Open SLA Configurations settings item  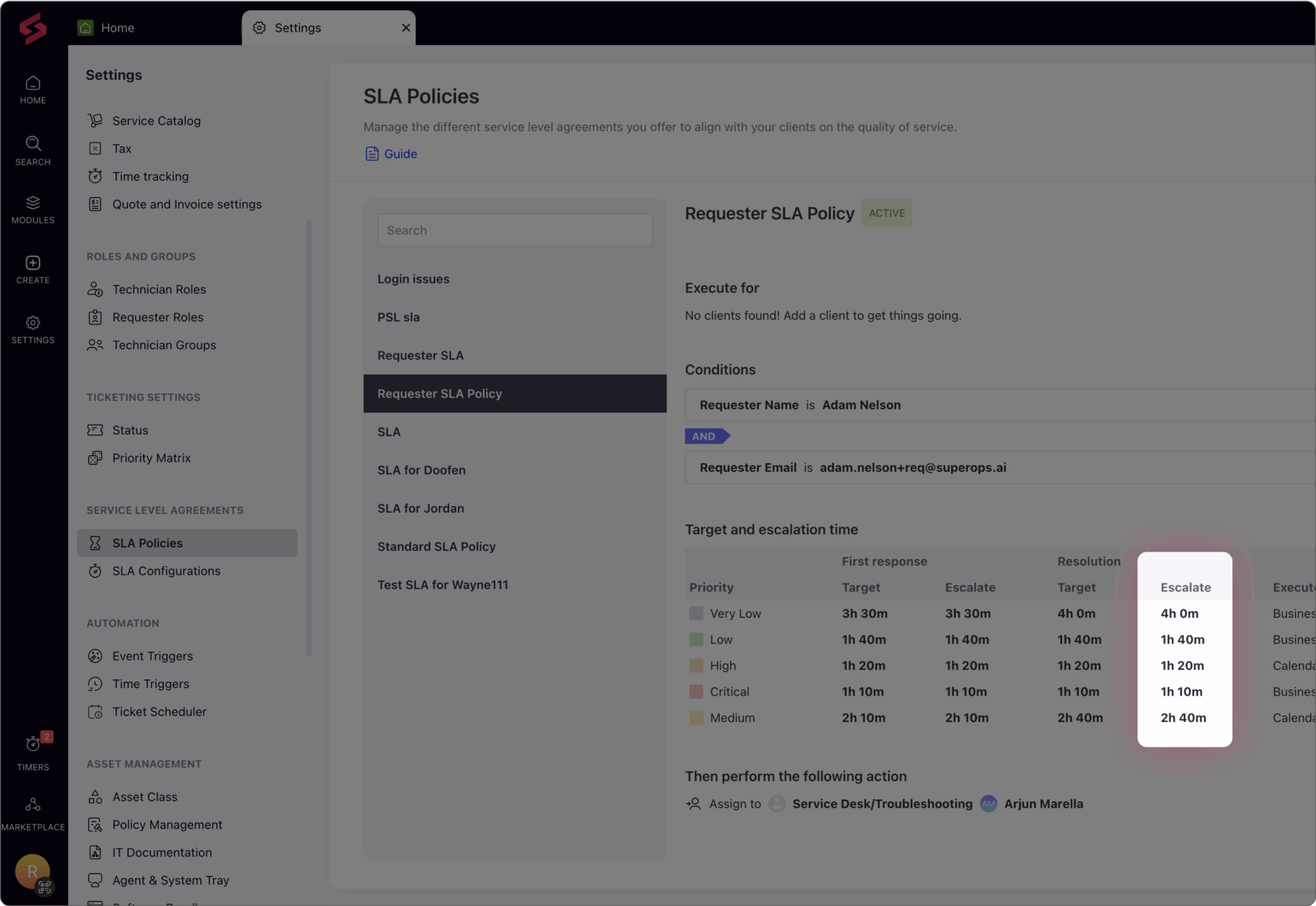[x=166, y=571]
